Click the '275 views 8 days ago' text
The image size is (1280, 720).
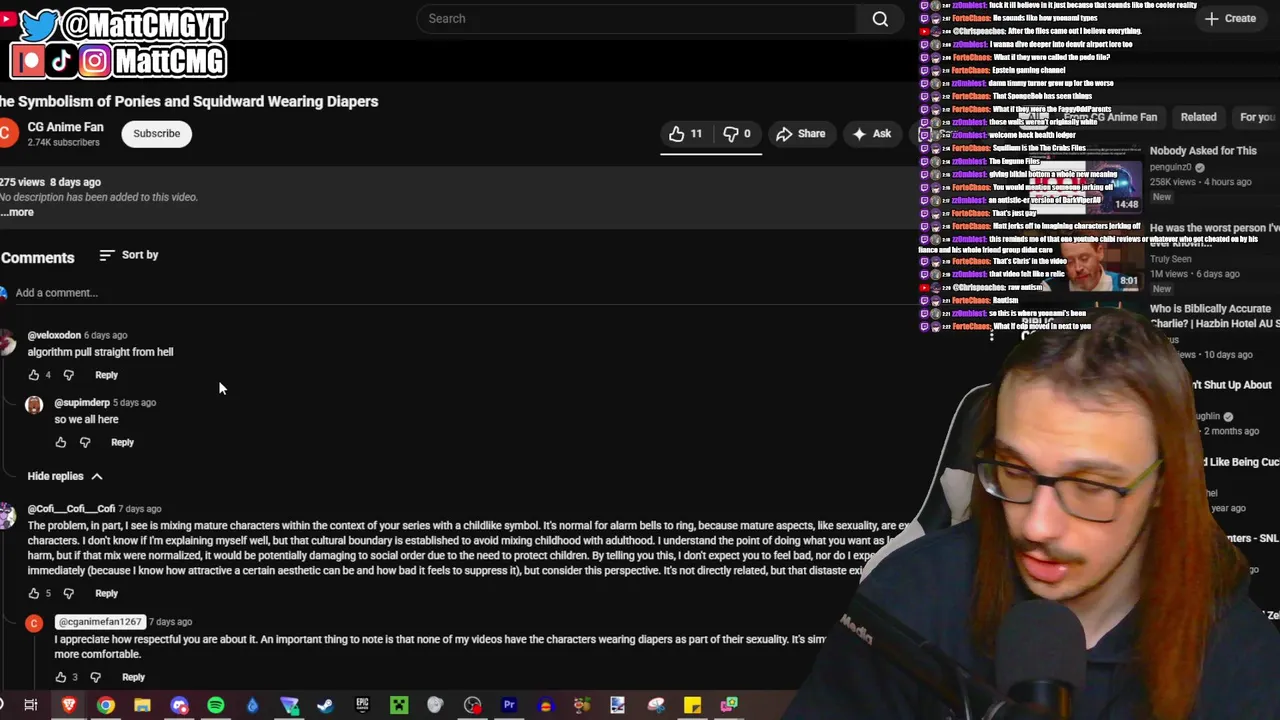click(50, 182)
